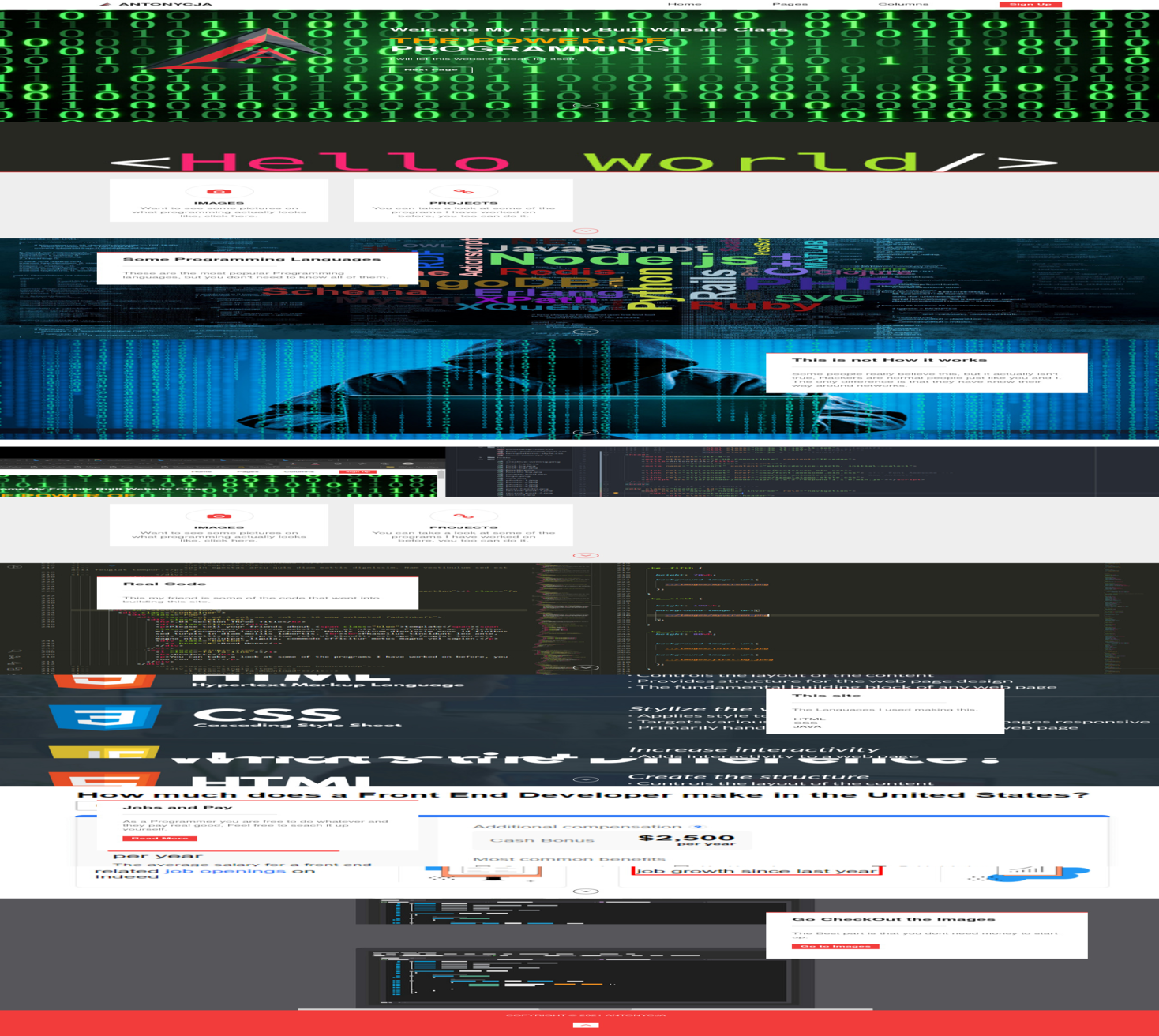Click the 'COPYRIGHT © 2021 ANTONYCJA' footer text

click(585, 1015)
